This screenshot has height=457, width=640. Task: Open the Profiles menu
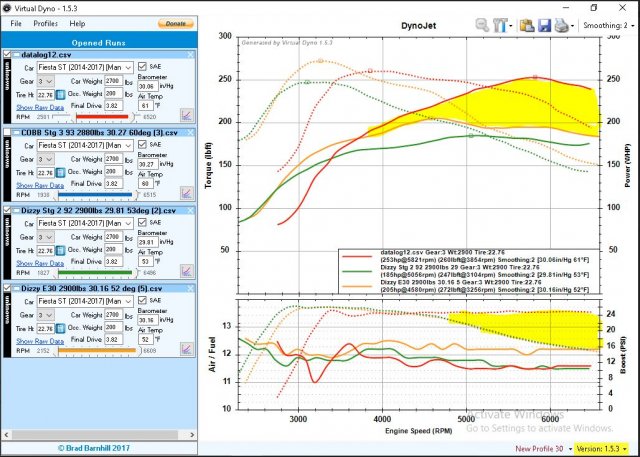click(46, 24)
